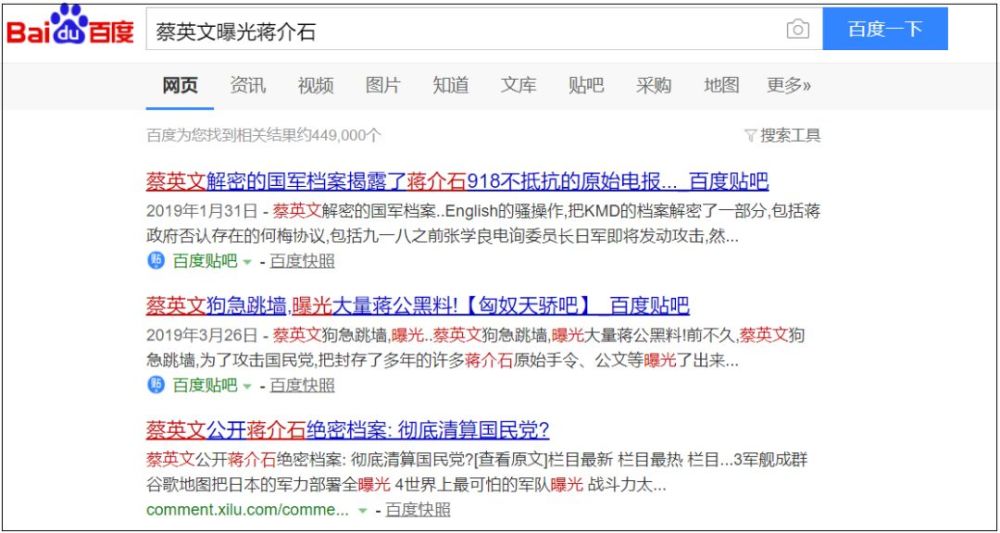
Task: Click Tieba icon under first result
Action: [156, 261]
